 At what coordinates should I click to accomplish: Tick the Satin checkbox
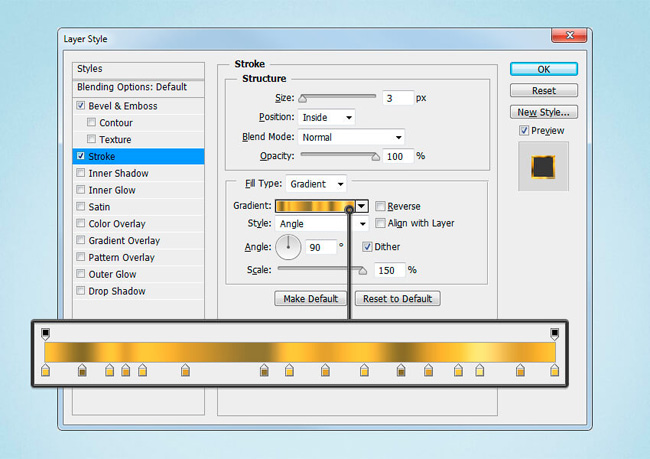(81, 206)
